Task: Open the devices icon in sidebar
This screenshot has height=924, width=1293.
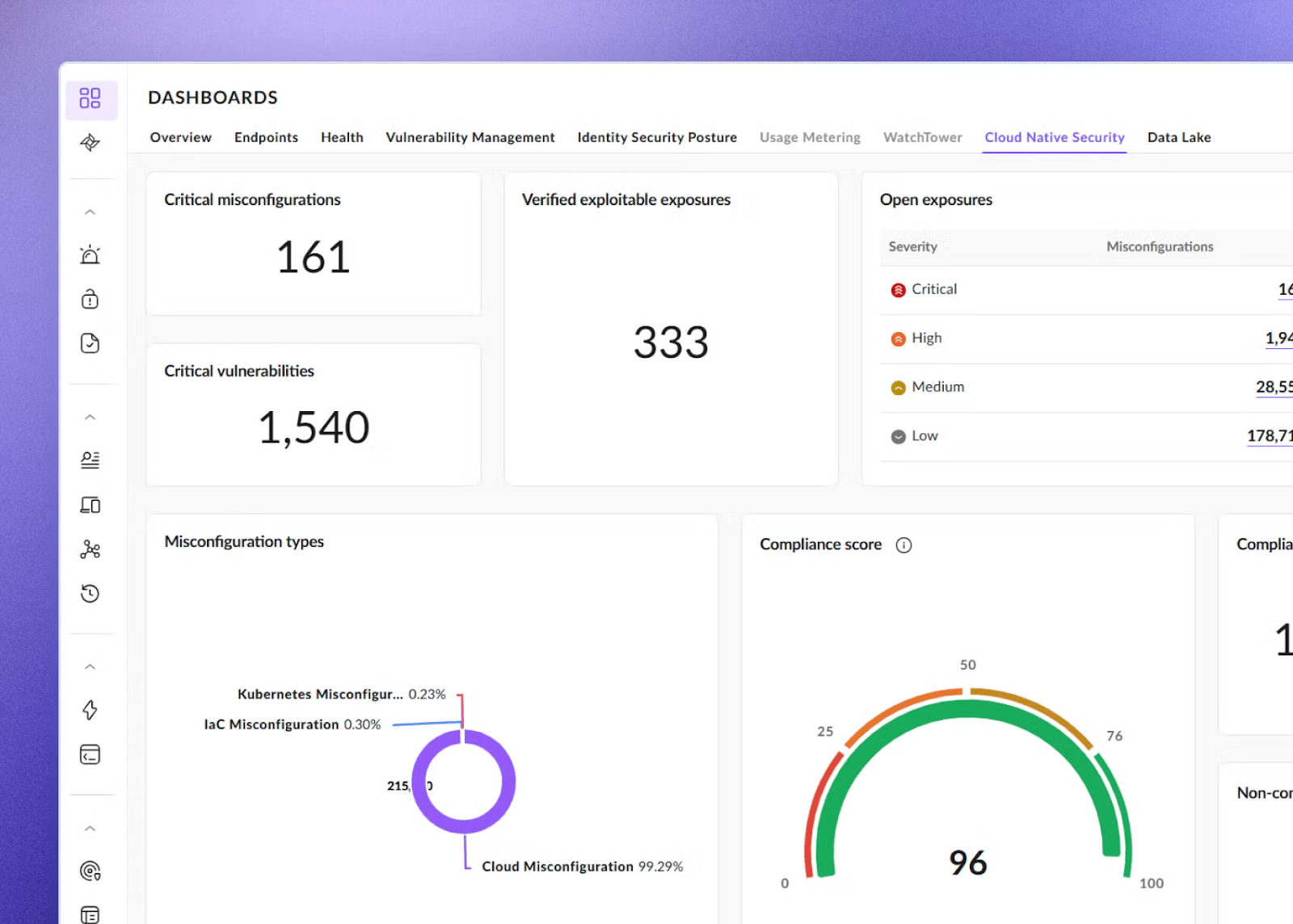Action: (x=90, y=505)
